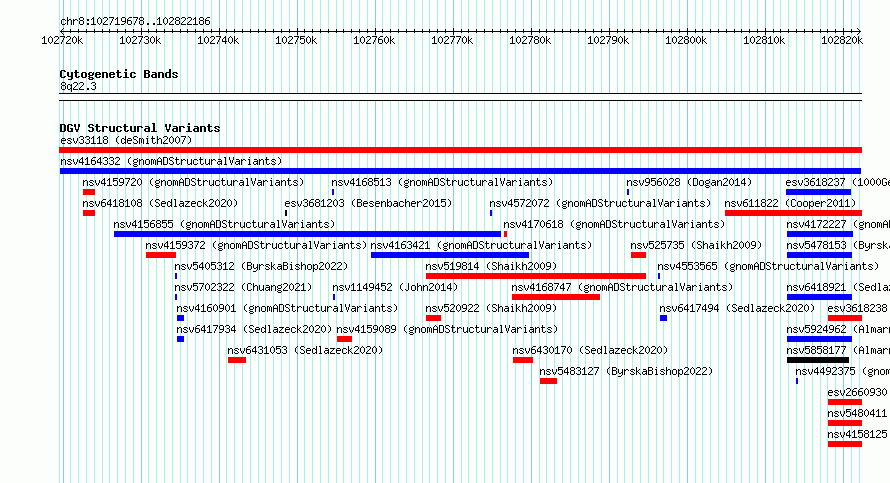Image resolution: width=890 pixels, height=483 pixels.
Task: Select the nsv5858177 variant label
Action: pyautogui.click(x=838, y=350)
